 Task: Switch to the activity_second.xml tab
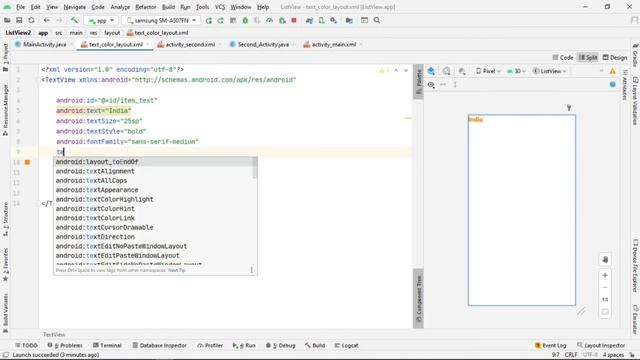pos(190,44)
